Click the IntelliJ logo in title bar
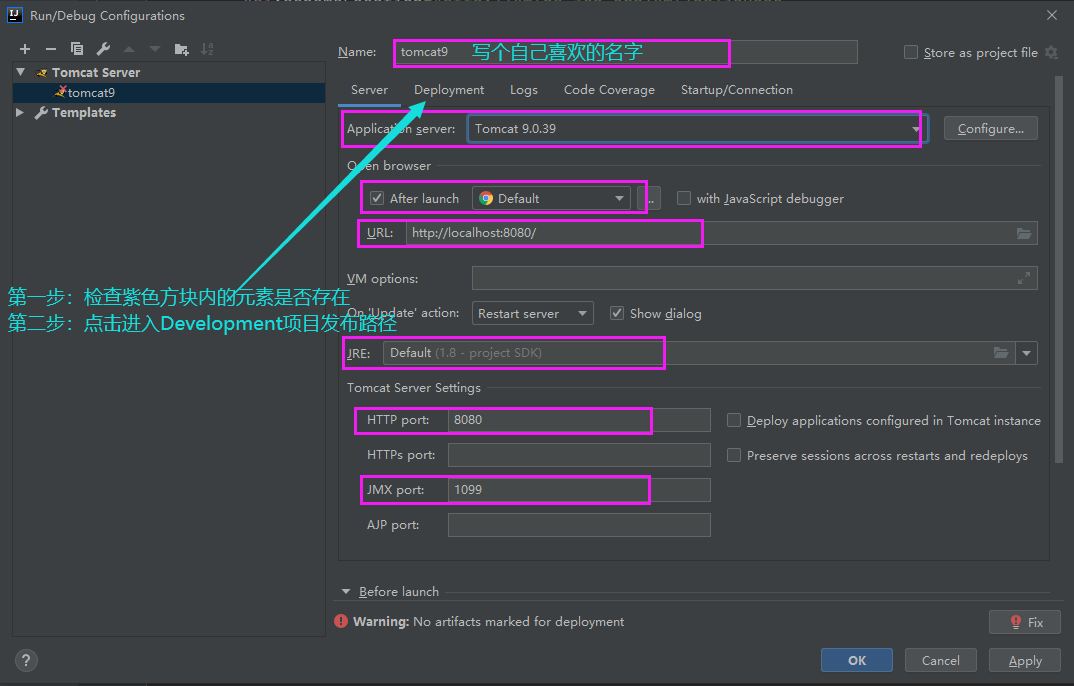Viewport: 1074px width, 686px height. [14, 15]
